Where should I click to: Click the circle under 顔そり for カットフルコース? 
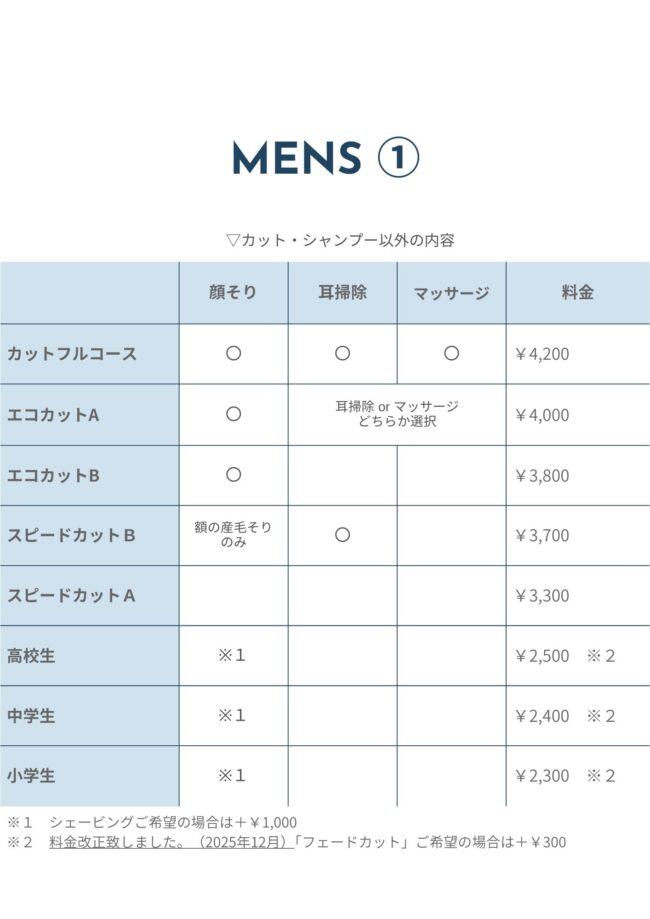233,353
